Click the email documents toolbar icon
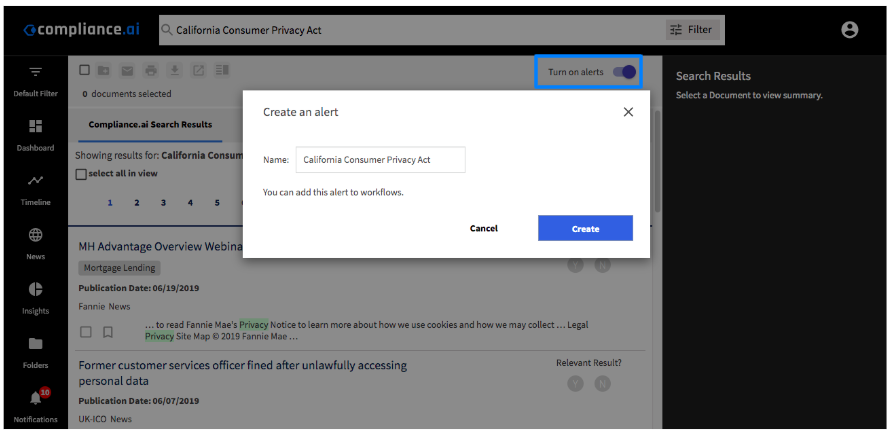891x437 pixels. [127, 70]
